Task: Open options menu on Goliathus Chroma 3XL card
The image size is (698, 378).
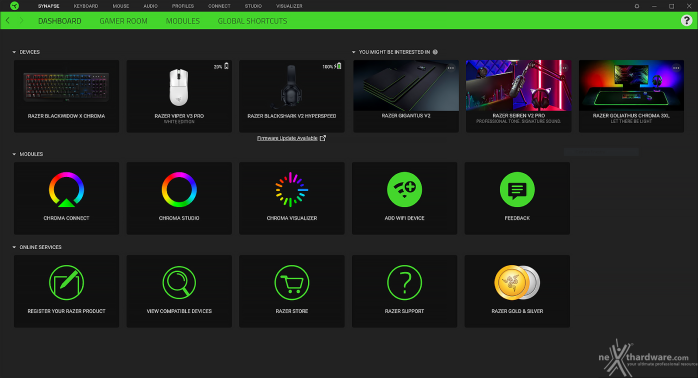Action: 676,68
